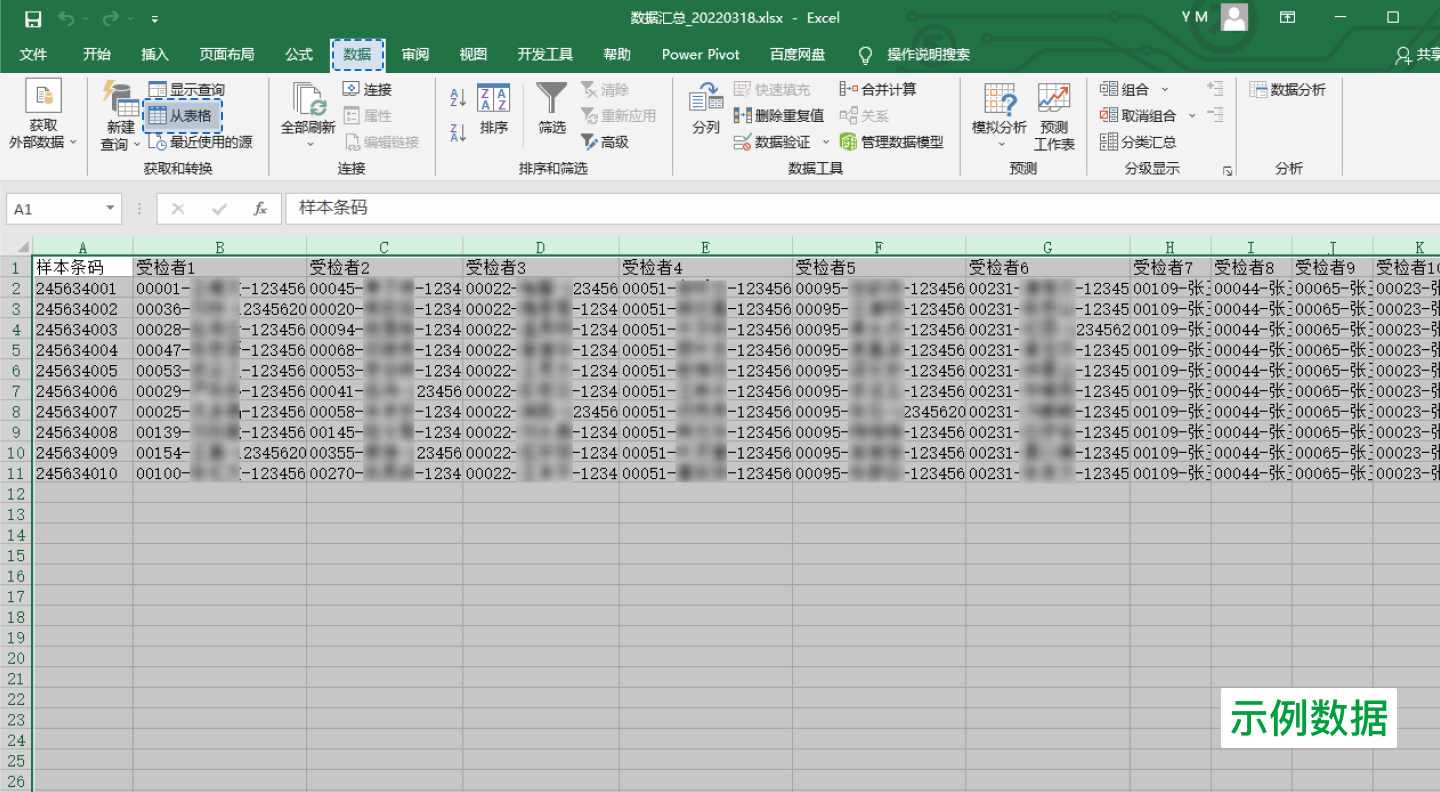This screenshot has height=792, width=1440.
Task: Sort ascending with the A-Z icon
Action: (x=458, y=98)
